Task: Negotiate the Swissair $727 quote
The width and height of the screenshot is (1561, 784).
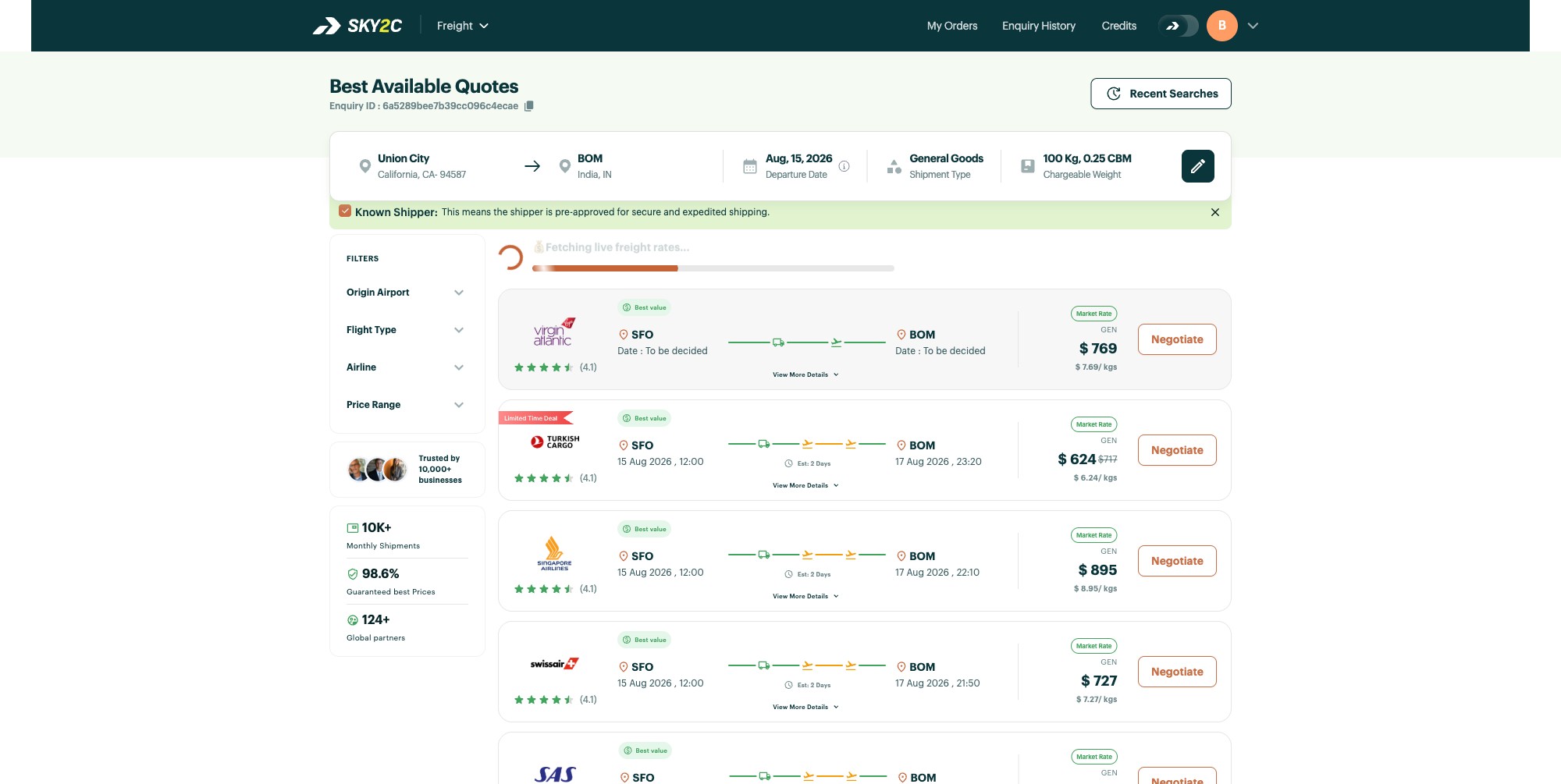Action: click(x=1177, y=672)
